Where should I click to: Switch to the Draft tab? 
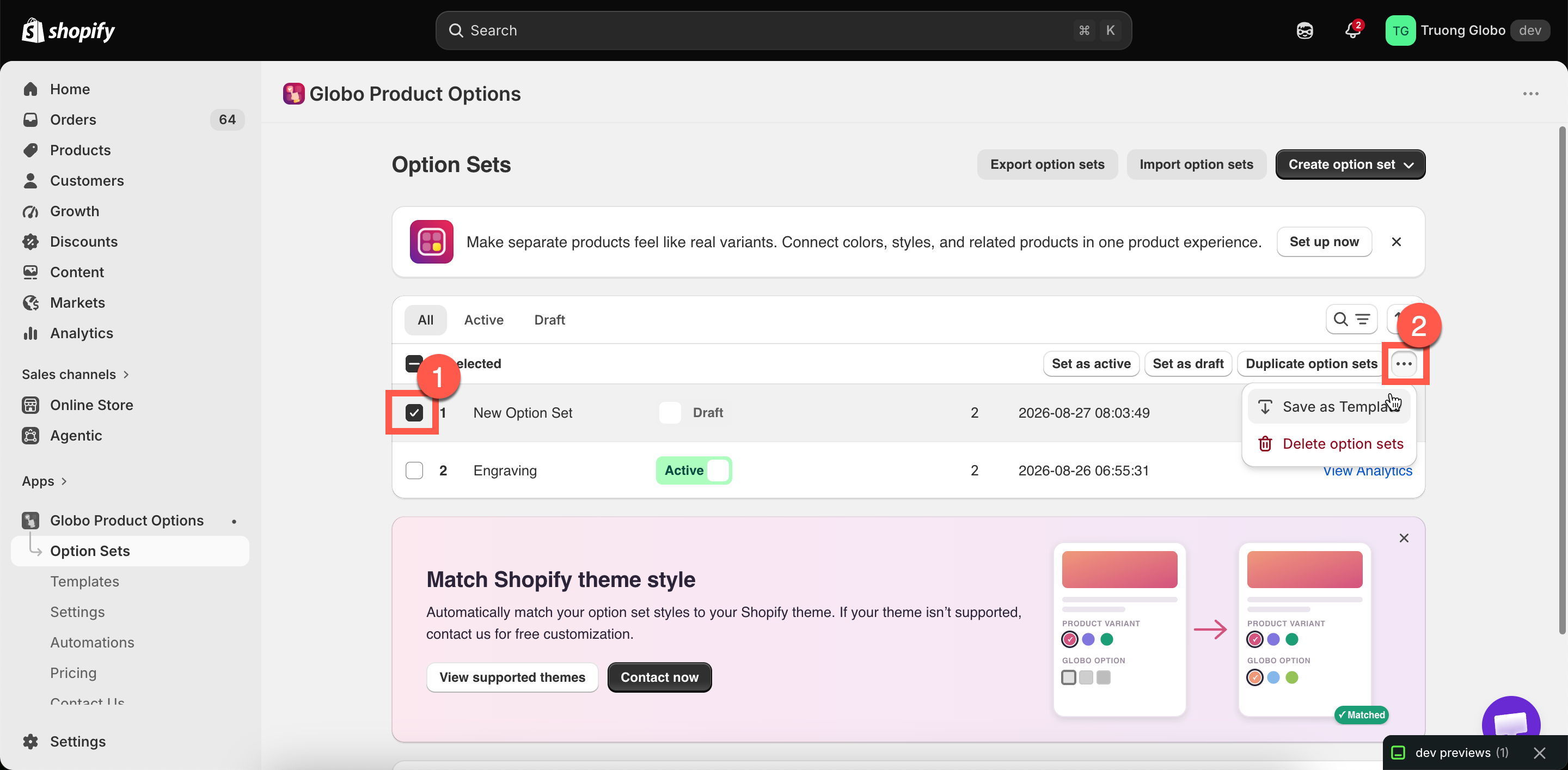tap(550, 320)
